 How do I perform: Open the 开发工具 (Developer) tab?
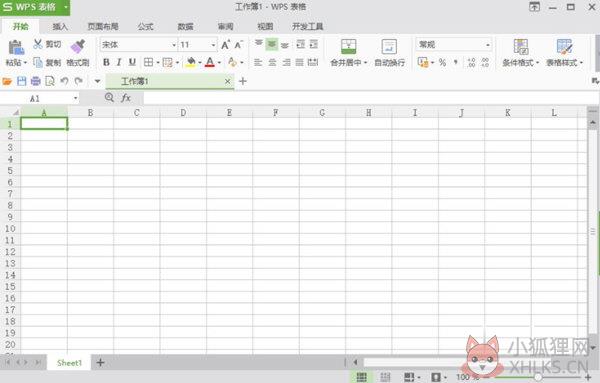coord(308,26)
